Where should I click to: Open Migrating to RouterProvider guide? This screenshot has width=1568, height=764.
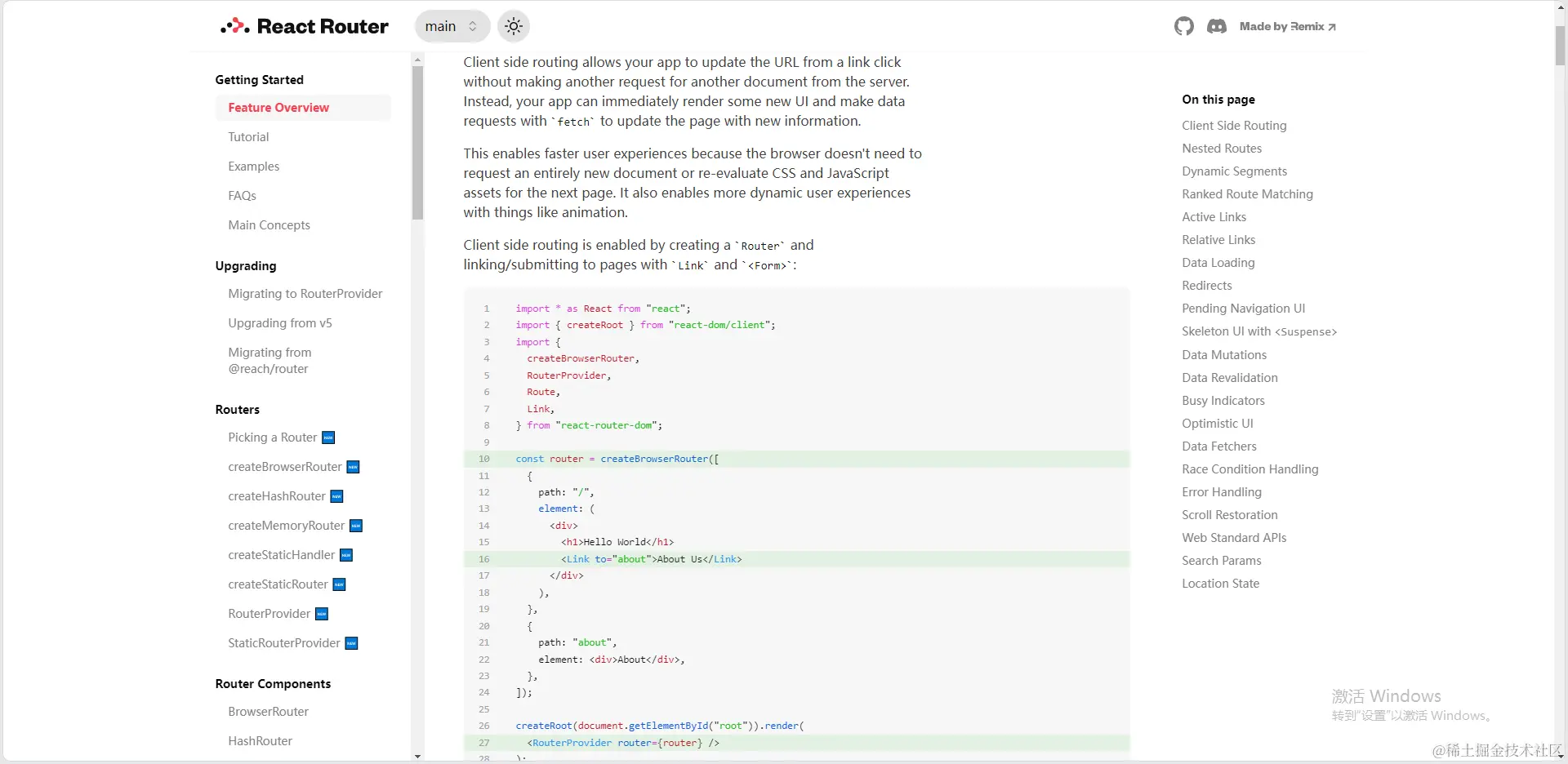pyautogui.click(x=305, y=294)
